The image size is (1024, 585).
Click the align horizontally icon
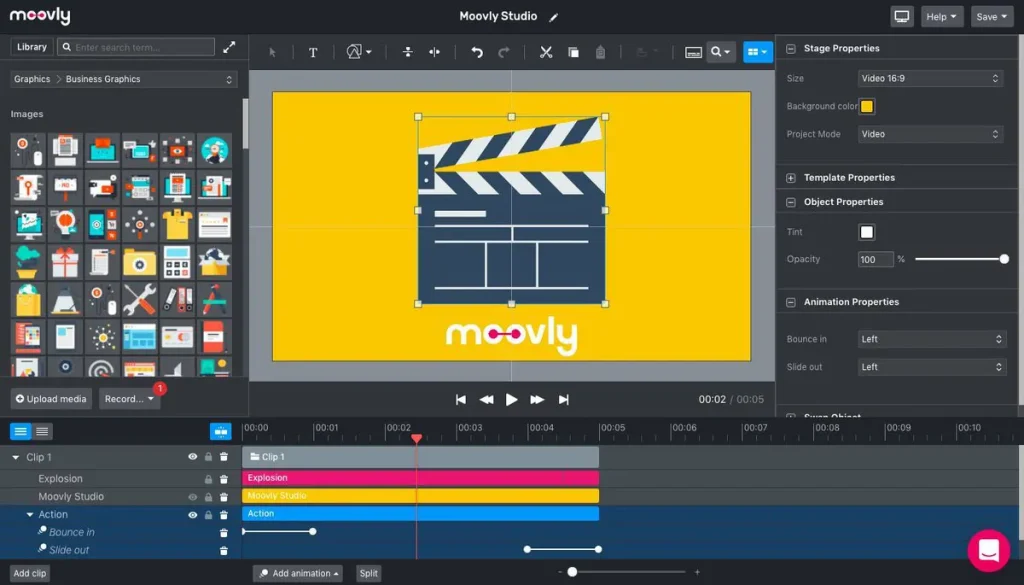point(434,52)
